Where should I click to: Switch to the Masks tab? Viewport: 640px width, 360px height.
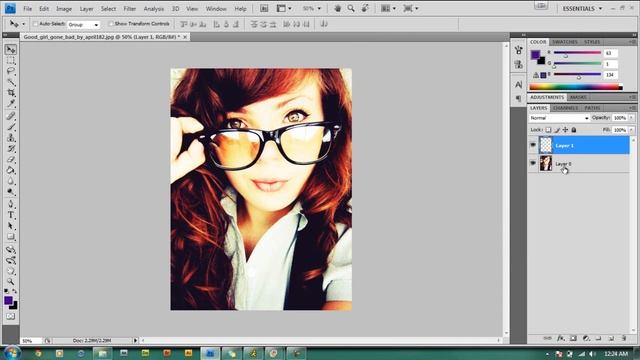click(578, 97)
